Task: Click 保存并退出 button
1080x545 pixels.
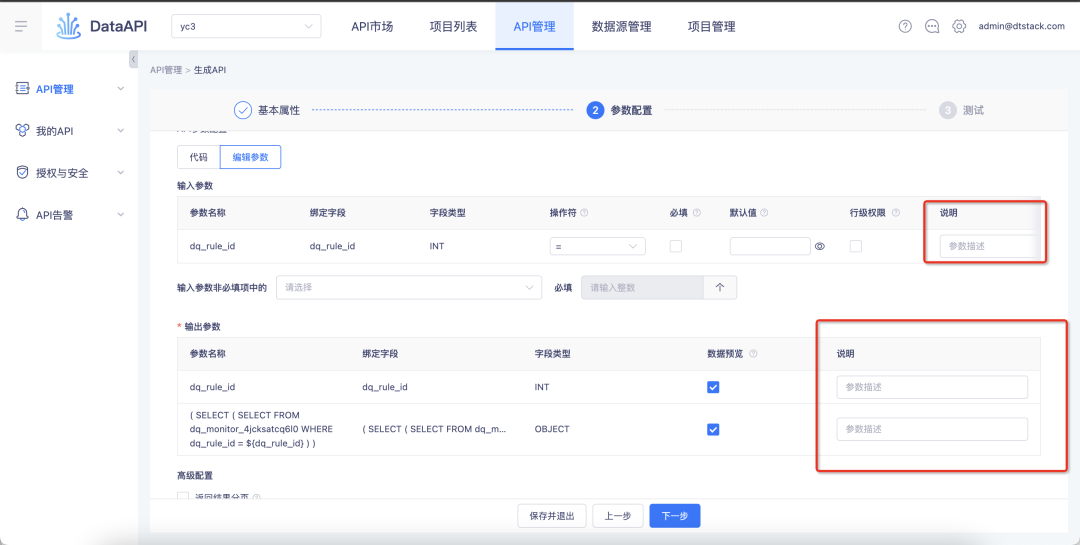Action: click(x=552, y=515)
